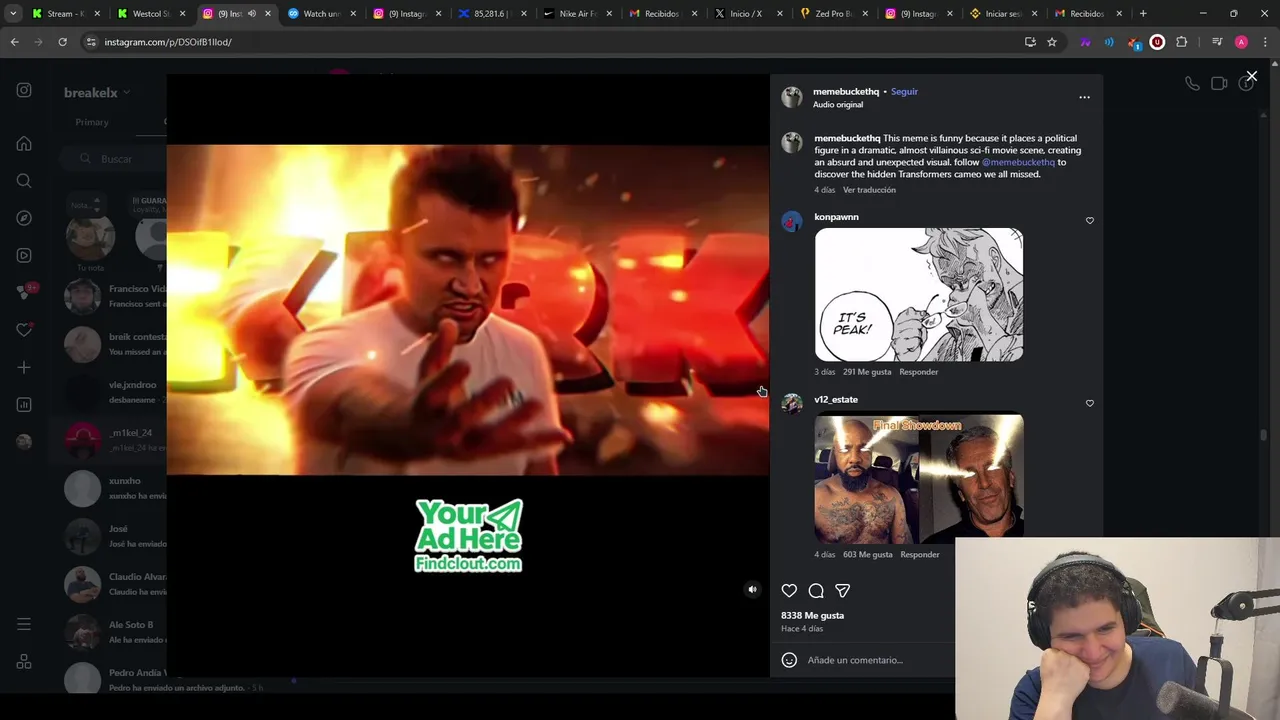The image size is (1280, 720).
Task: Click memebuckethq avatar in post header
Action: point(792,97)
